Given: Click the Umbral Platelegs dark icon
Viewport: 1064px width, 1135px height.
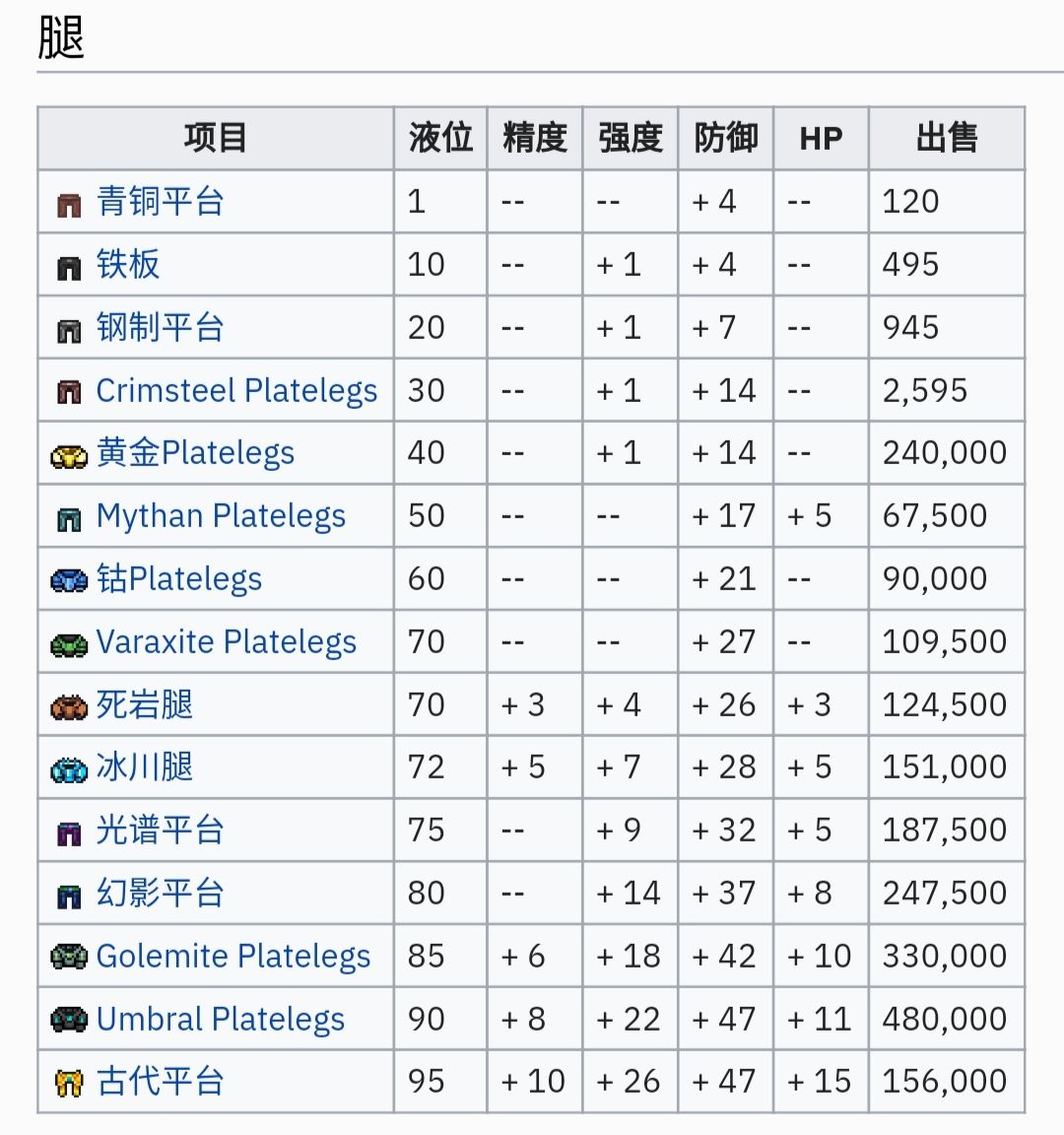Looking at the screenshot, I should [x=69, y=1021].
